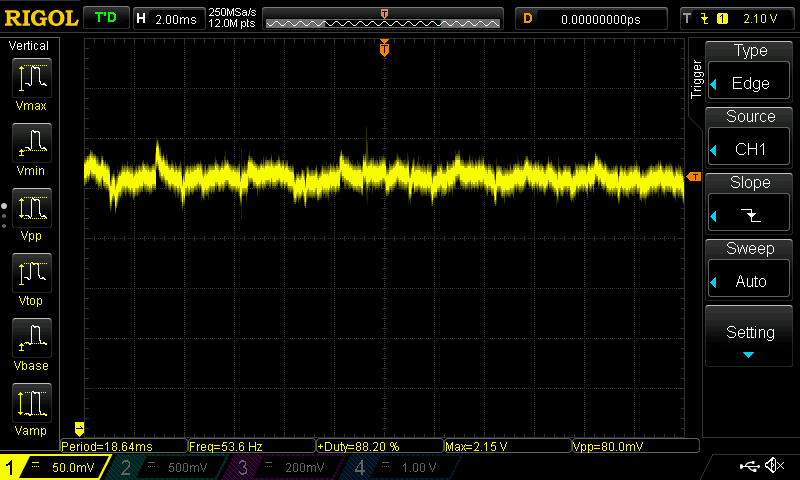Select the Vmin measurement icon

[31, 143]
